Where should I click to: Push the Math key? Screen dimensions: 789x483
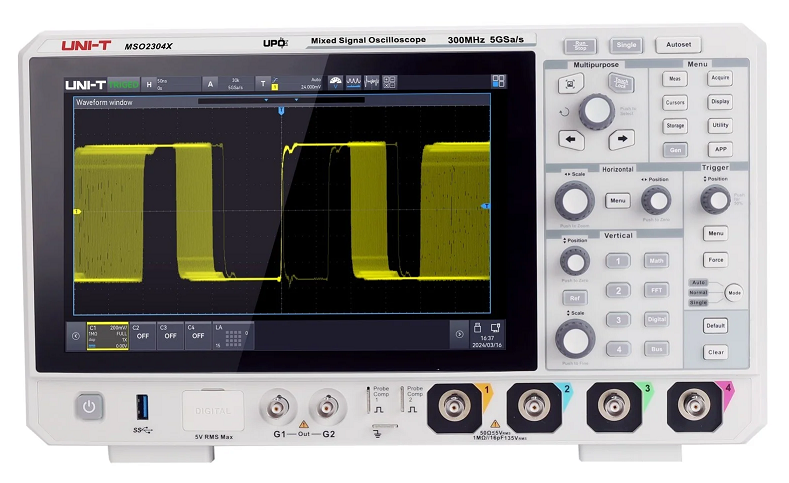tap(657, 261)
